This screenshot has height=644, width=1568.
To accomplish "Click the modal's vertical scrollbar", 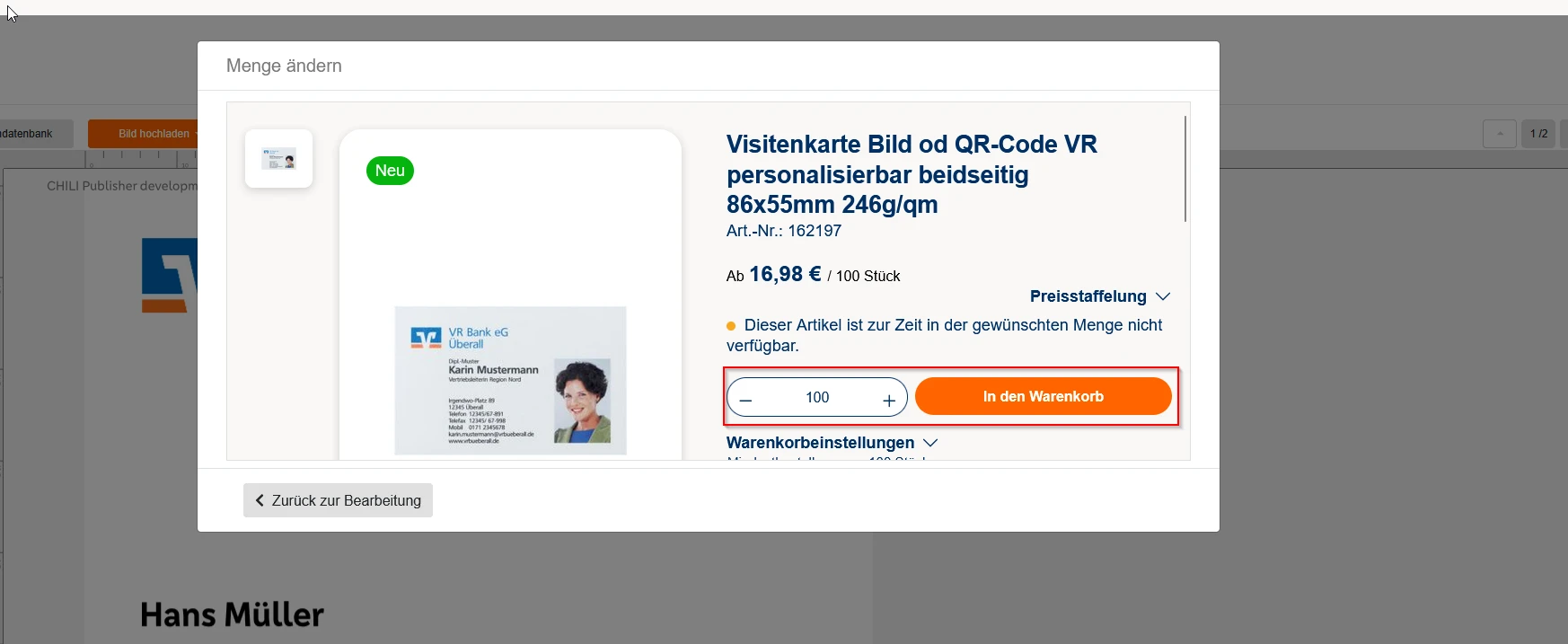I will 1185,169.
